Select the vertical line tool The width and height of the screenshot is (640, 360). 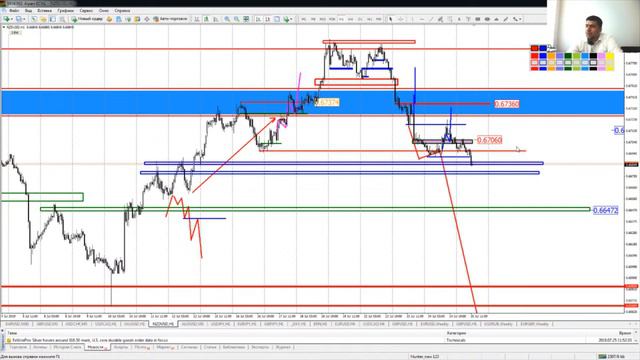click(412, 19)
